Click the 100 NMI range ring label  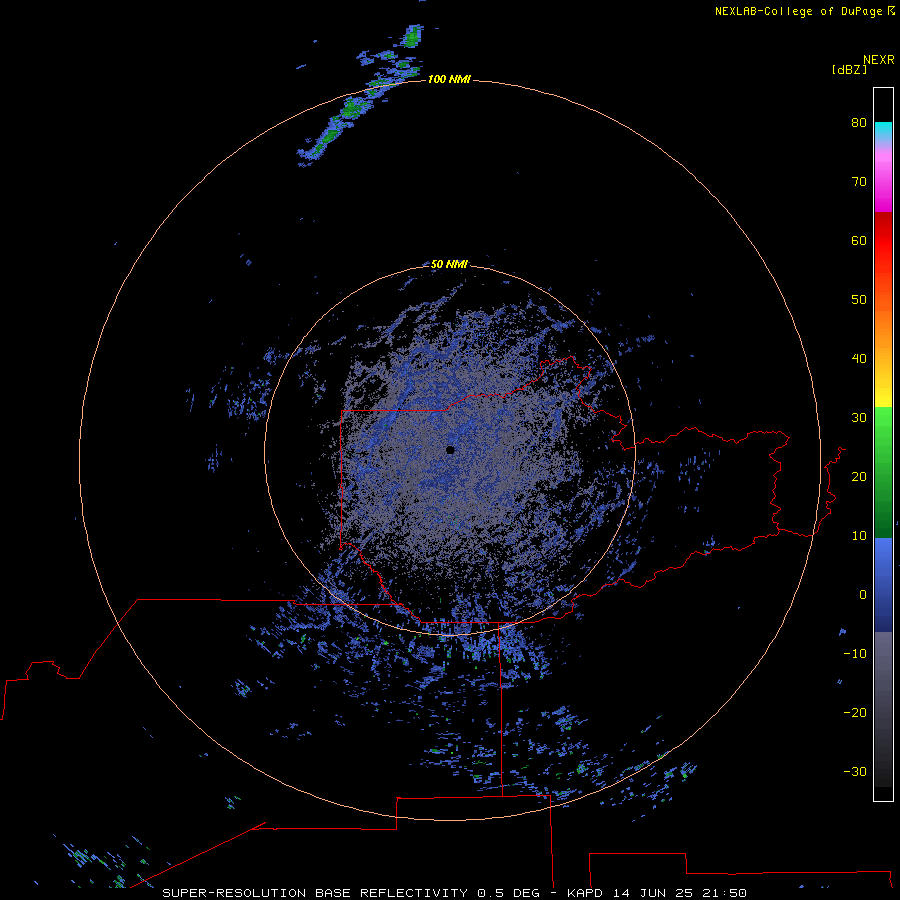(x=449, y=79)
